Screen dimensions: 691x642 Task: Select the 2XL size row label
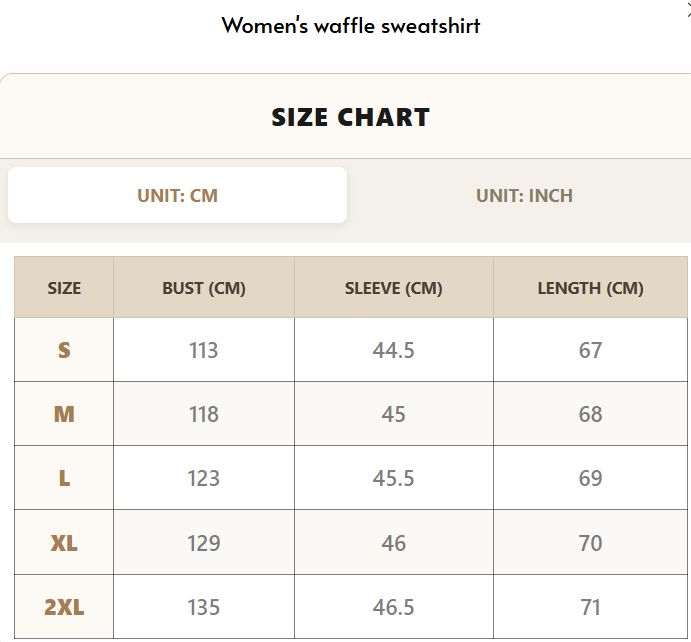[64, 607]
